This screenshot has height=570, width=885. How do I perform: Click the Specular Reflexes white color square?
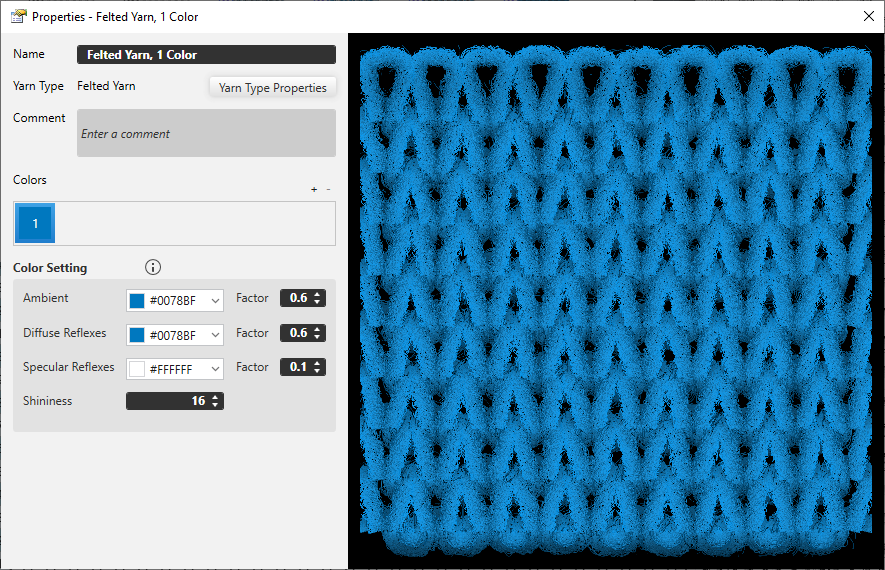click(137, 369)
